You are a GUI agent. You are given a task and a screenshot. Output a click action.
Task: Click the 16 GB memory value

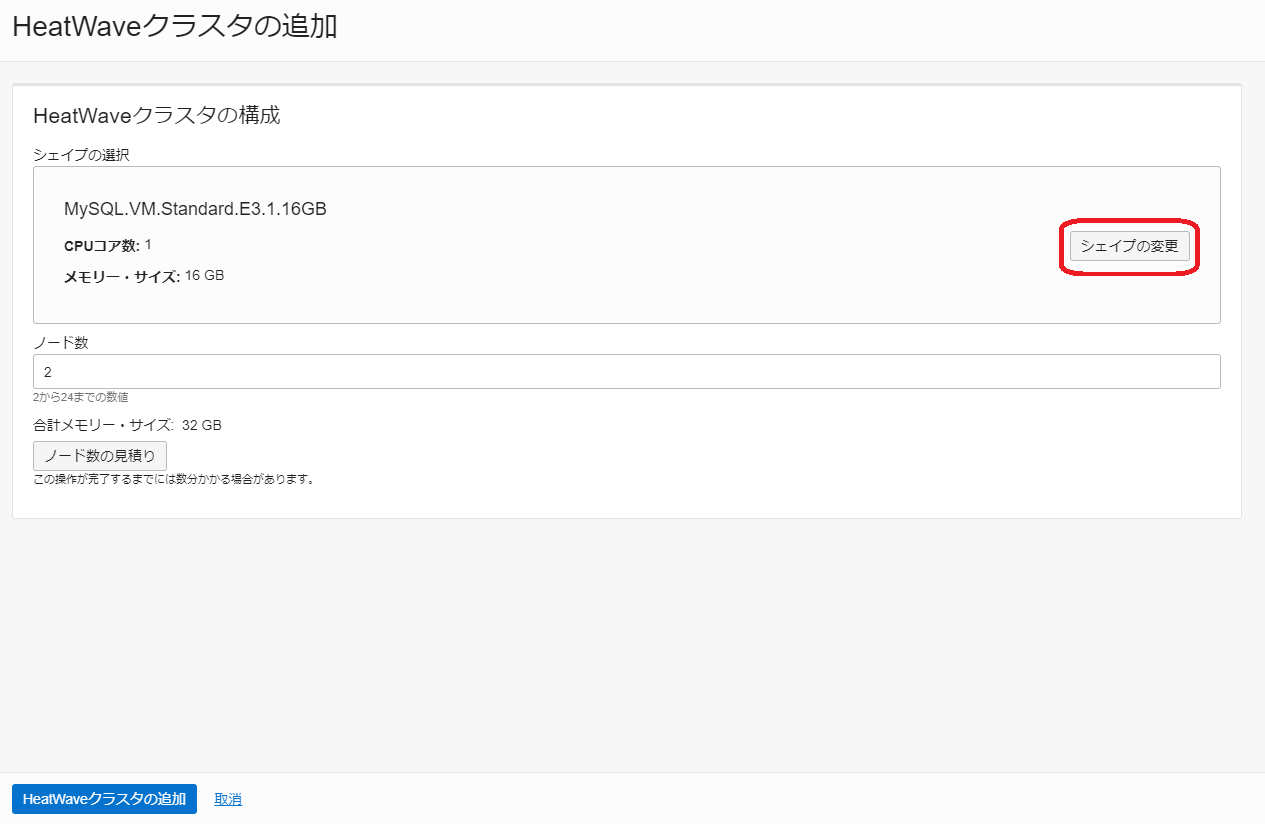pos(204,276)
